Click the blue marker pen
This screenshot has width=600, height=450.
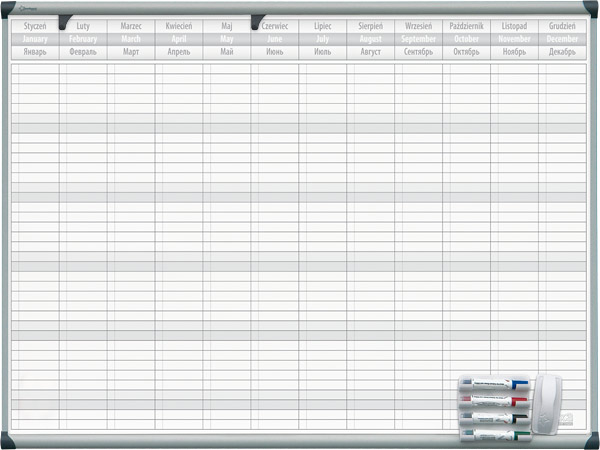tap(494, 383)
